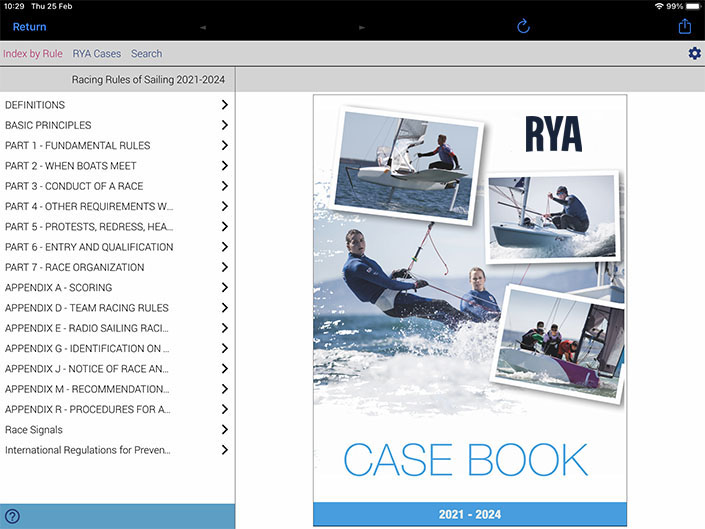Expand Appendix J Notice of Race chevron
705x529 pixels.
tap(225, 369)
